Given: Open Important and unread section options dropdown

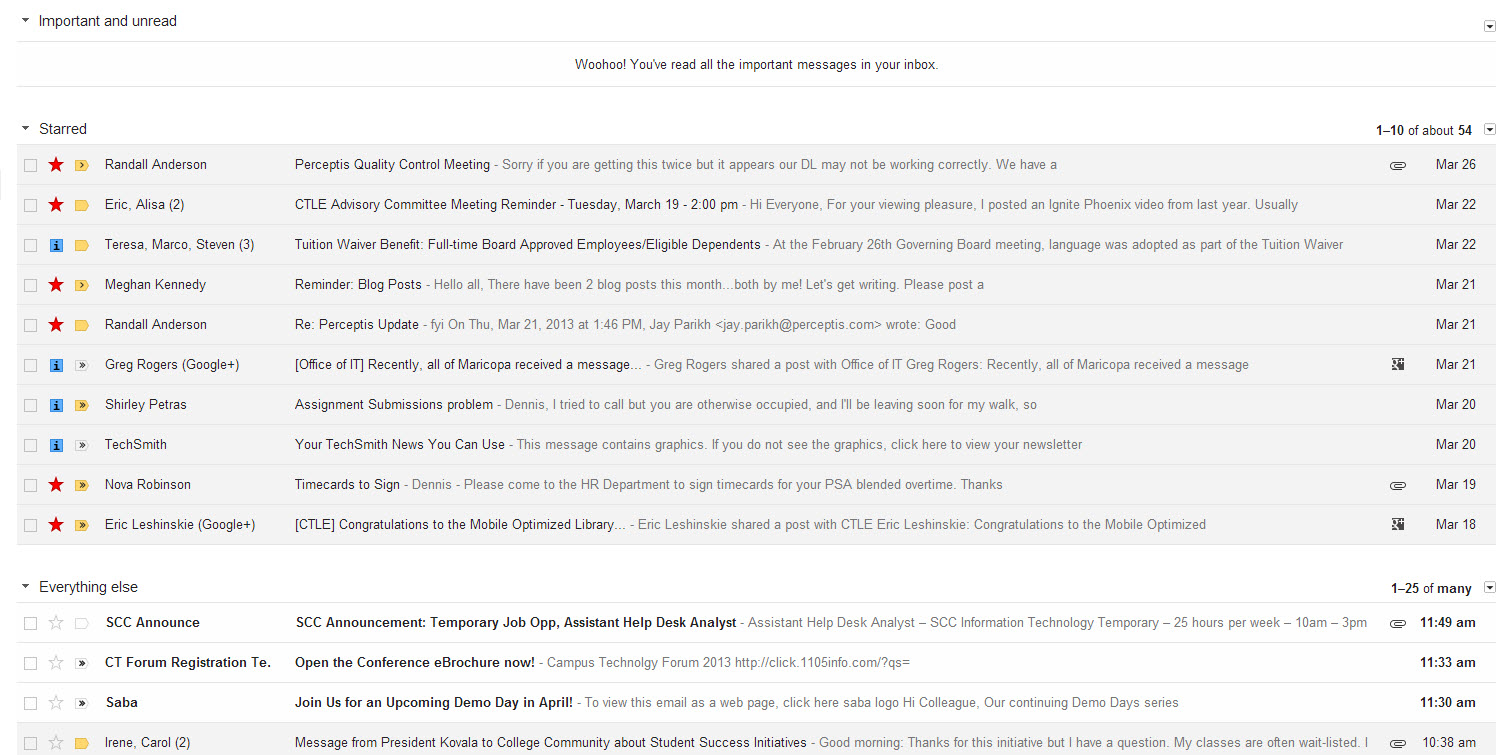Looking at the screenshot, I should click(x=1490, y=26).
